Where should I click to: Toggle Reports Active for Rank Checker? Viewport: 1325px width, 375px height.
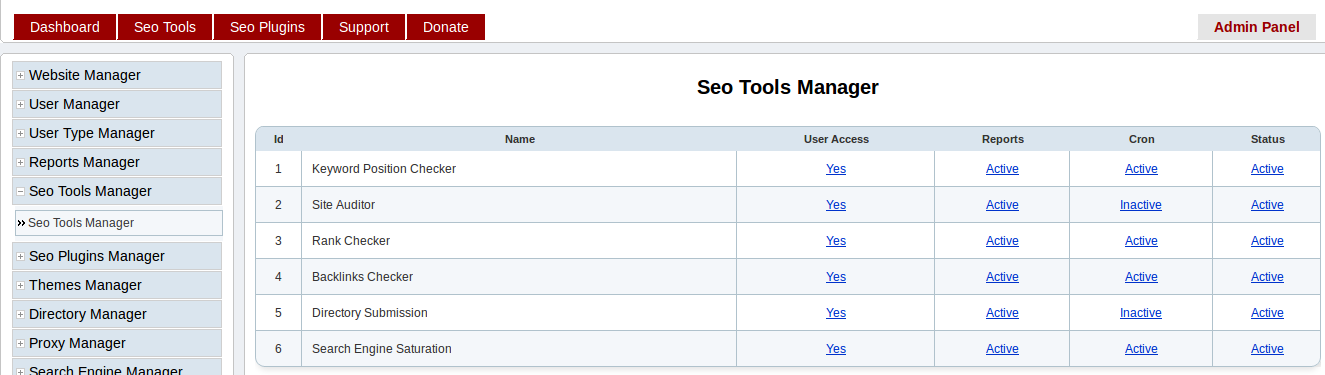(1002, 241)
